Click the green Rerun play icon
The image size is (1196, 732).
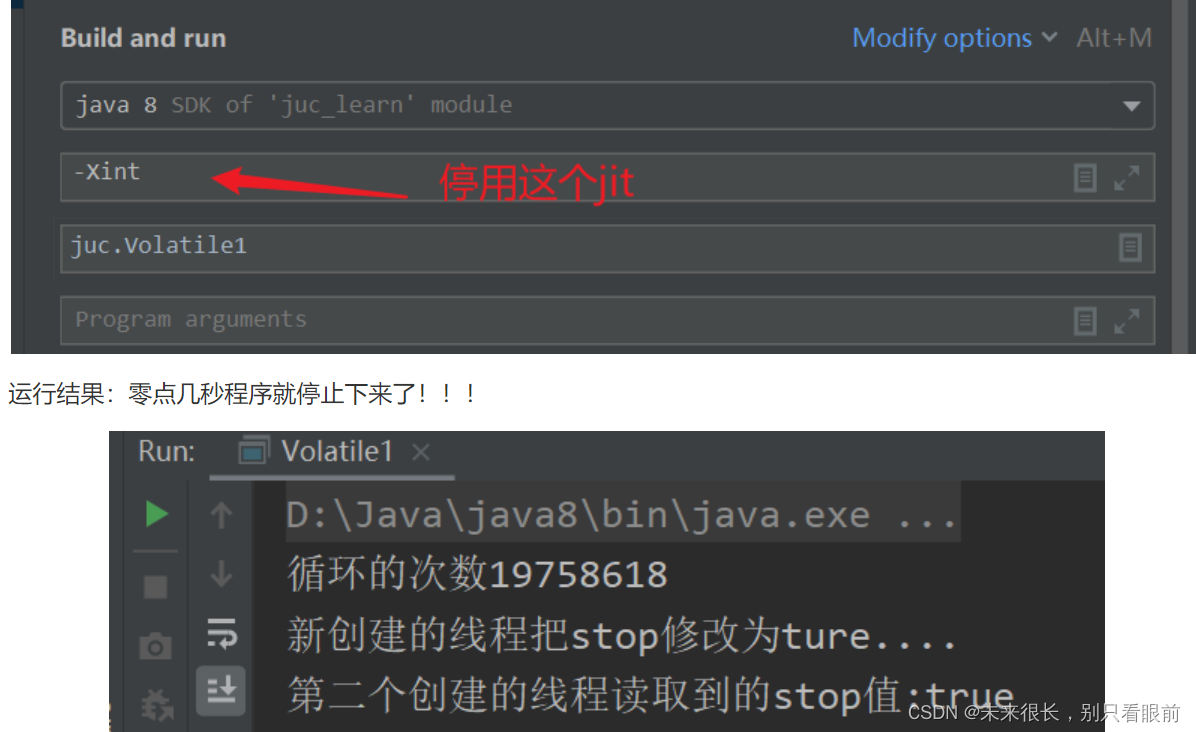(157, 514)
